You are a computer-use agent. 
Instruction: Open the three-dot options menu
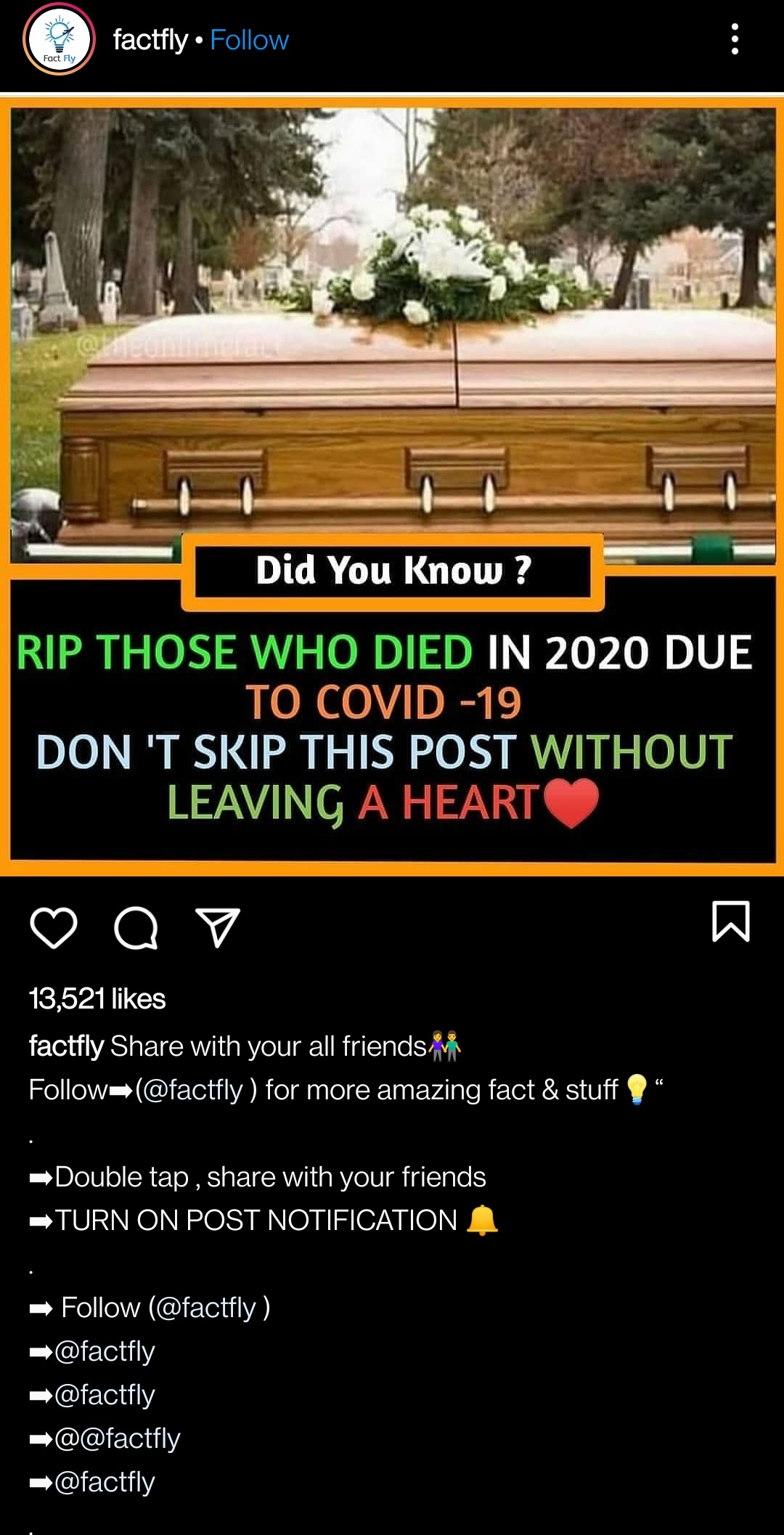(x=735, y=39)
